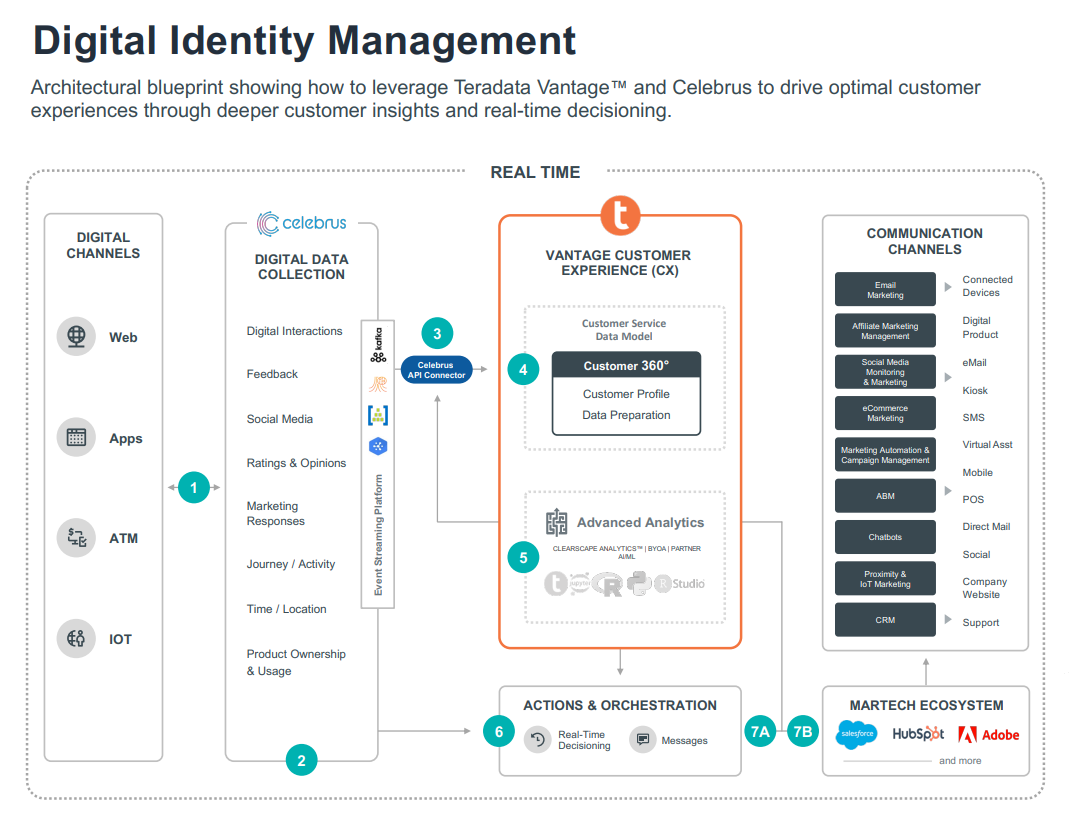Select the Chatbots box

click(885, 537)
